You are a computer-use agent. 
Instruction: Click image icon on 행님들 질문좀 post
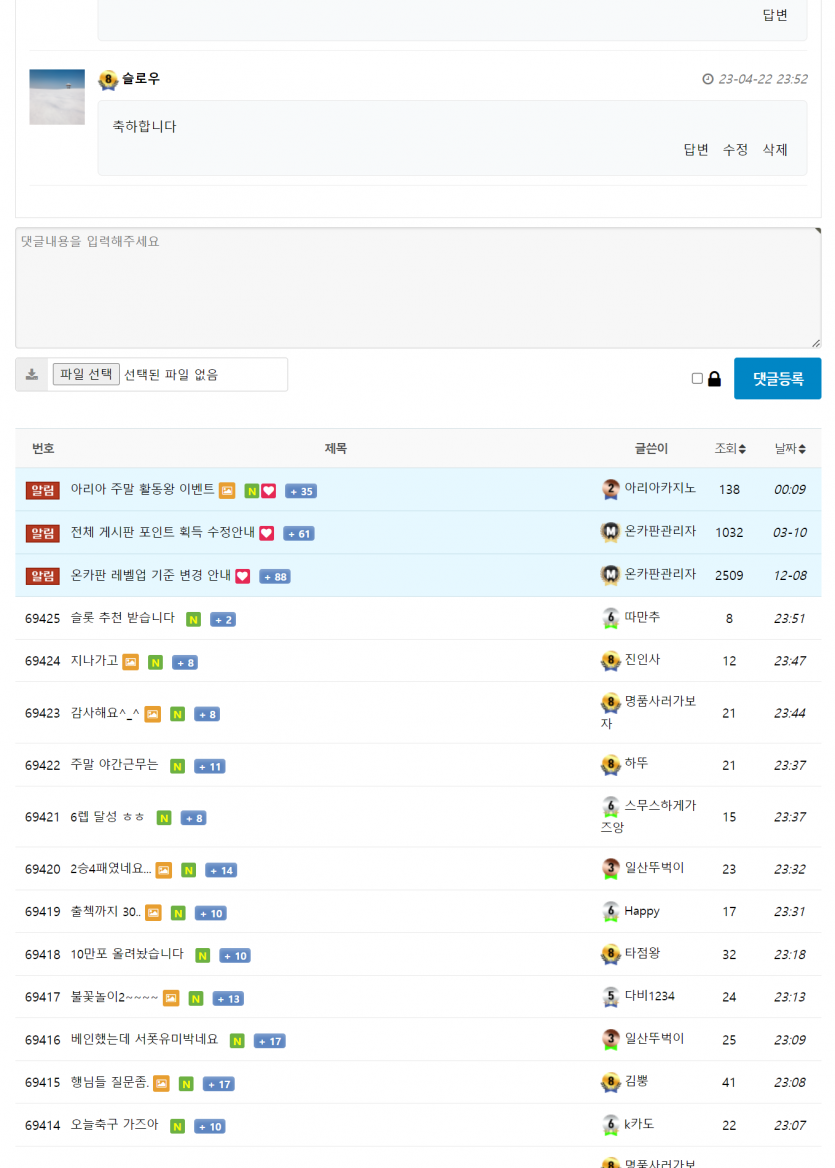(x=162, y=1084)
